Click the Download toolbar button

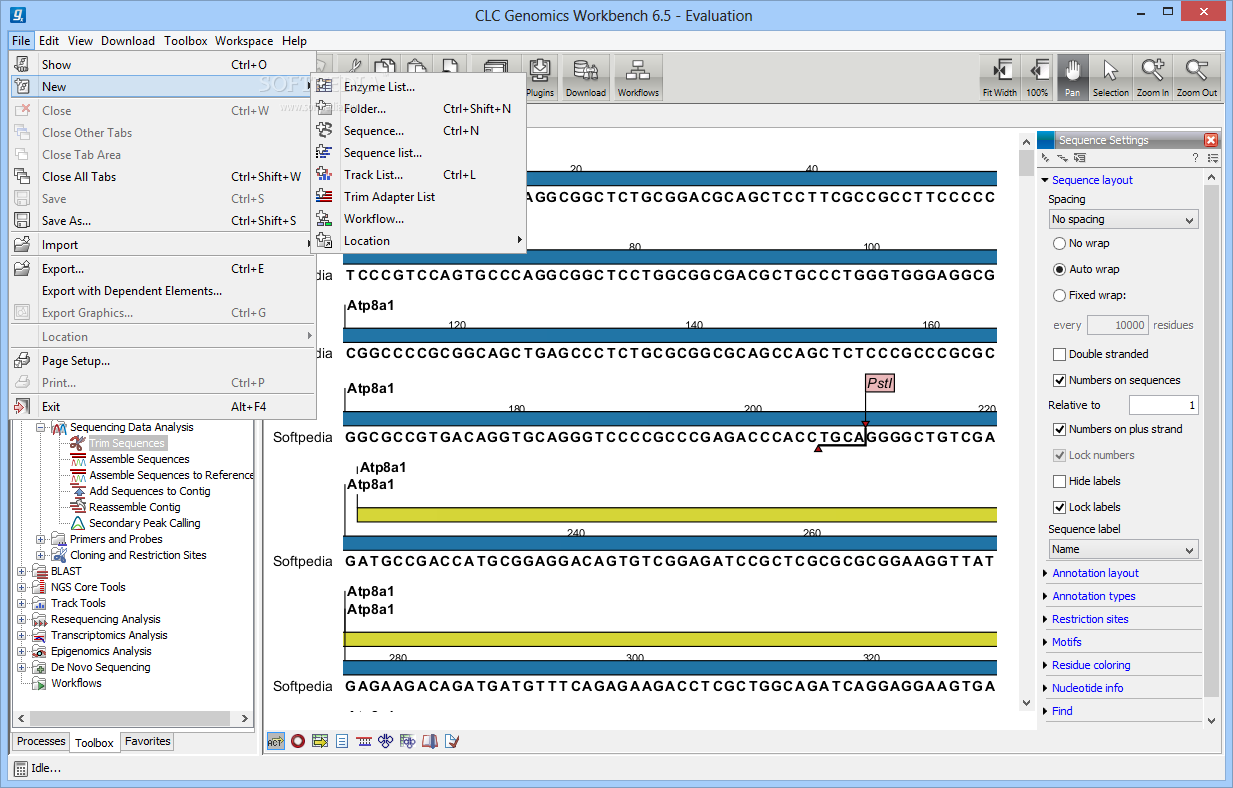click(x=586, y=77)
